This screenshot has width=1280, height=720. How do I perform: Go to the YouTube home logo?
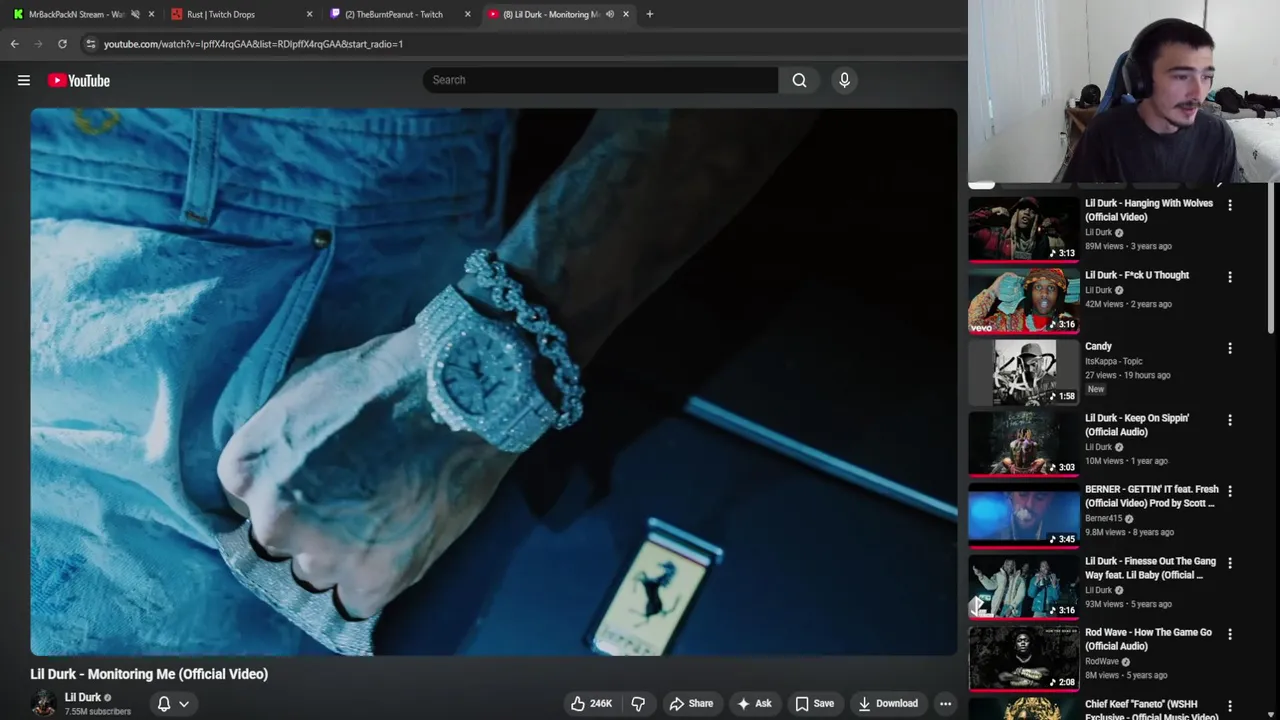tap(79, 80)
